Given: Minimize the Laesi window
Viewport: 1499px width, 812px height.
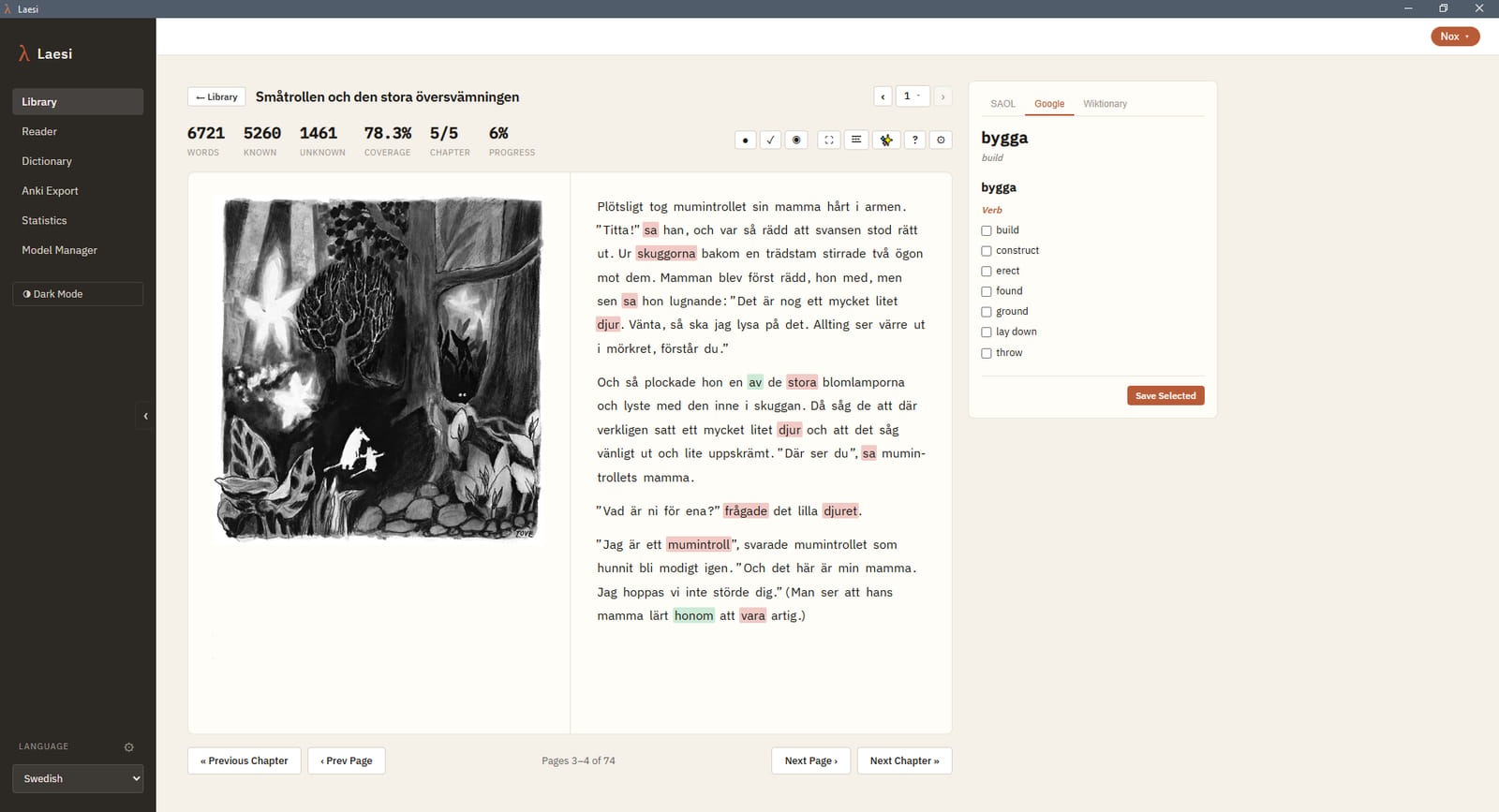Looking at the screenshot, I should click(x=1408, y=8).
